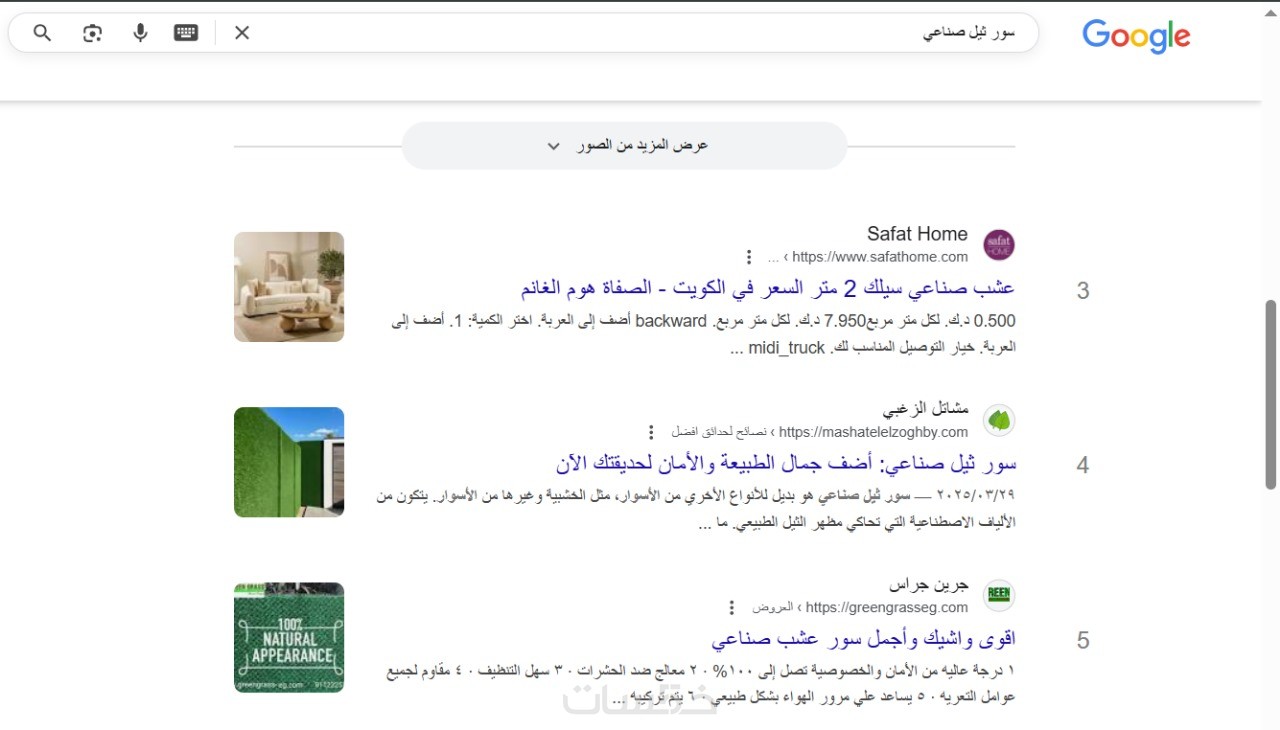Open the عشب صناعي سيلك 2 متر result
The width and height of the screenshot is (1280, 730).
click(x=768, y=288)
